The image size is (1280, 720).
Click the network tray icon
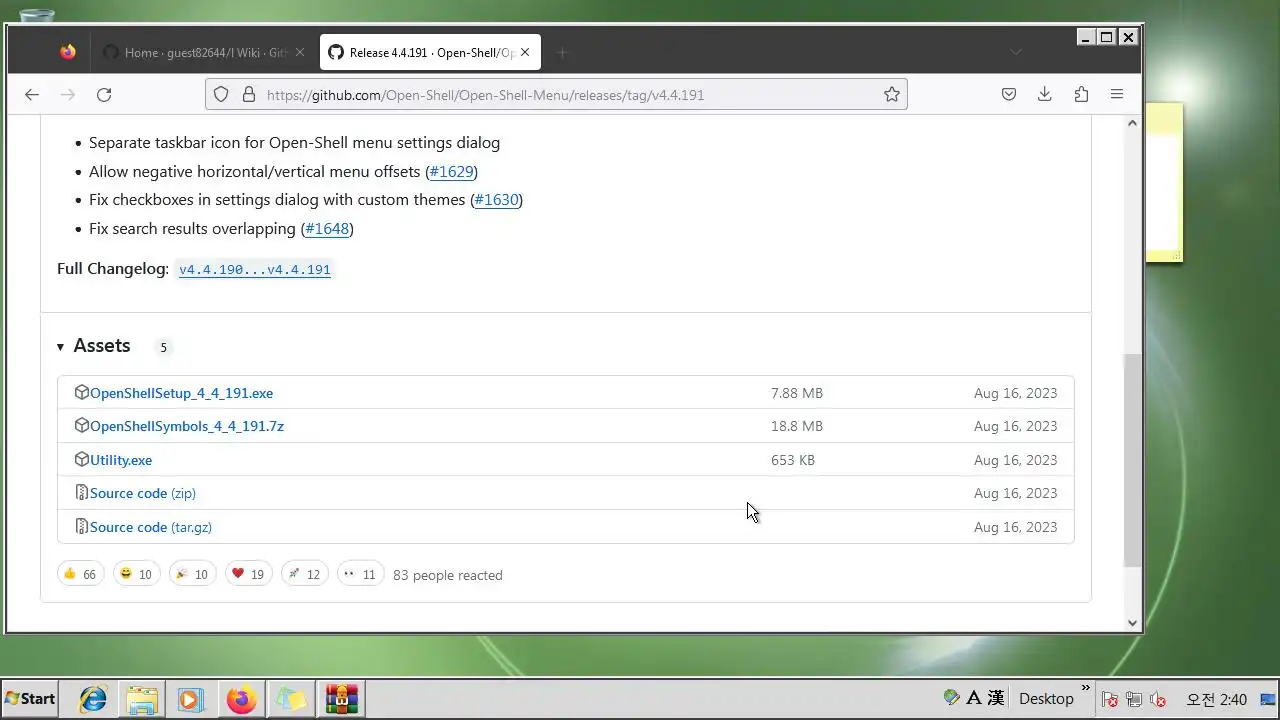(x=1134, y=699)
